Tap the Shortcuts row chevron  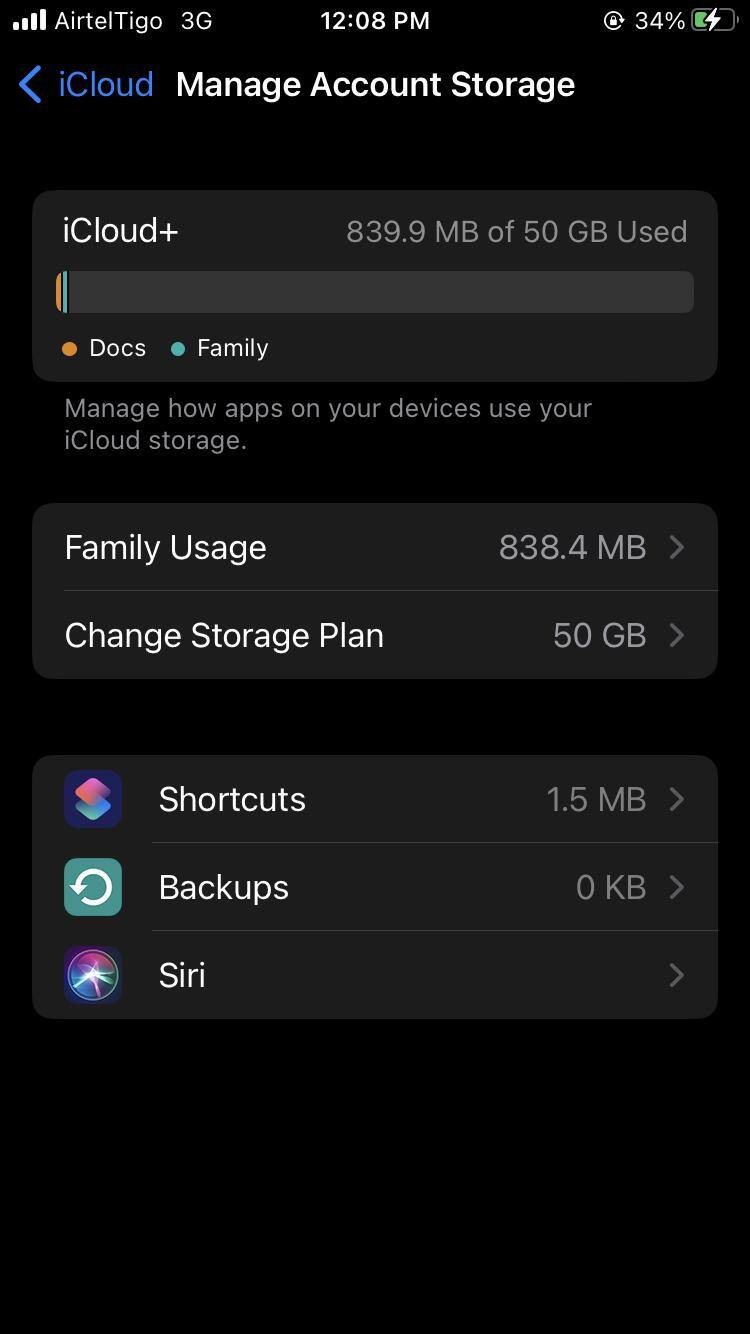tap(677, 799)
